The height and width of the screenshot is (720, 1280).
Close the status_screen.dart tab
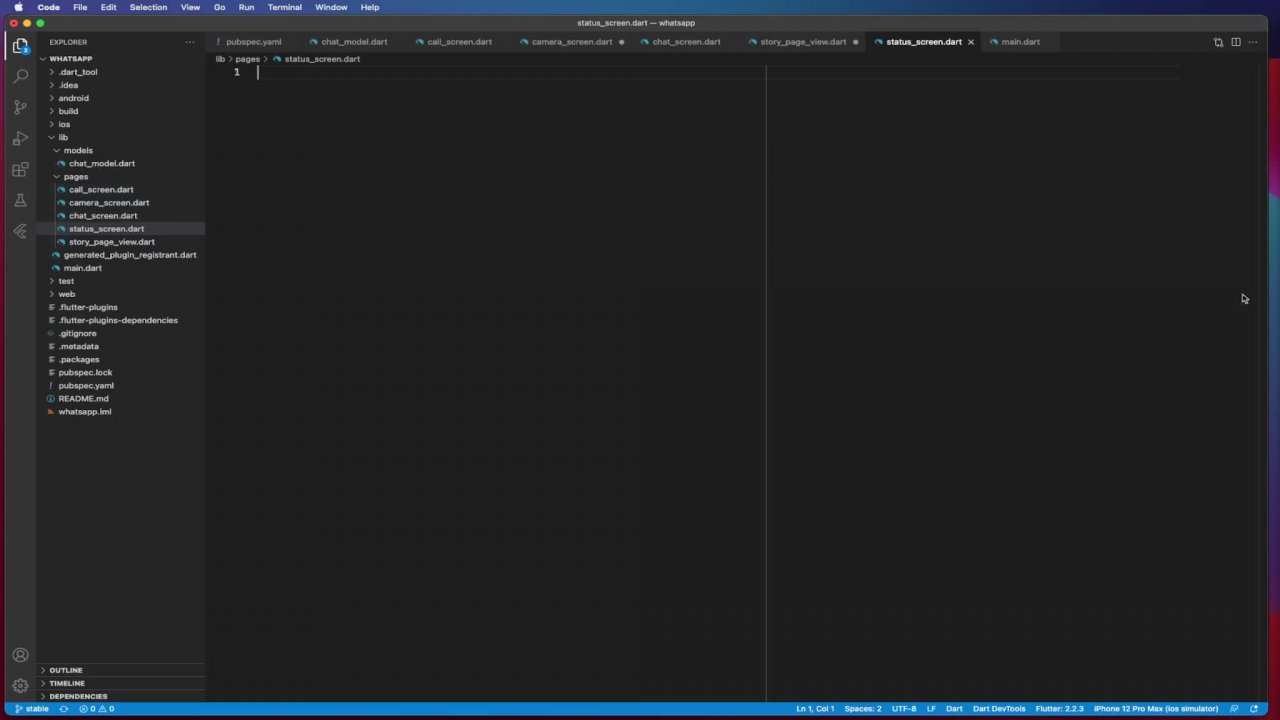coord(970,42)
